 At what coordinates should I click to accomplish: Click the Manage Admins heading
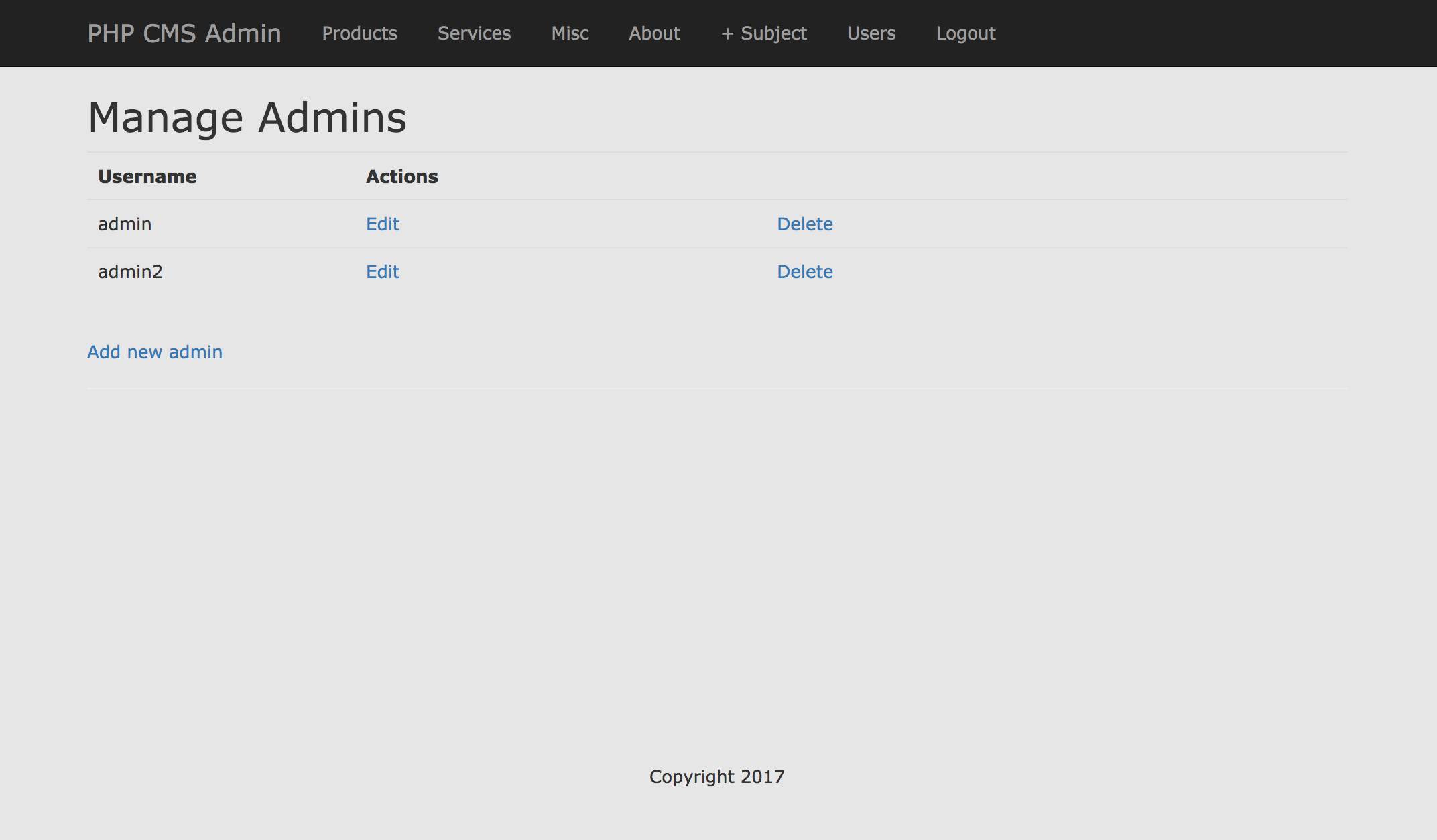tap(247, 118)
